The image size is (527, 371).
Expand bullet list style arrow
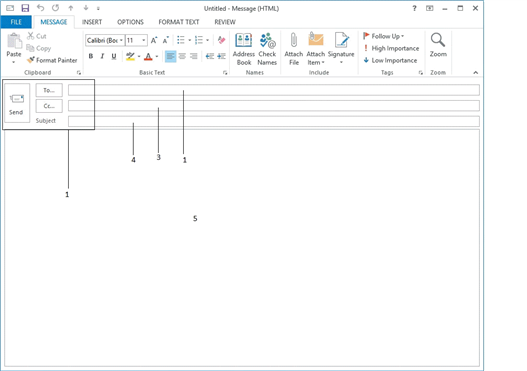click(x=190, y=40)
